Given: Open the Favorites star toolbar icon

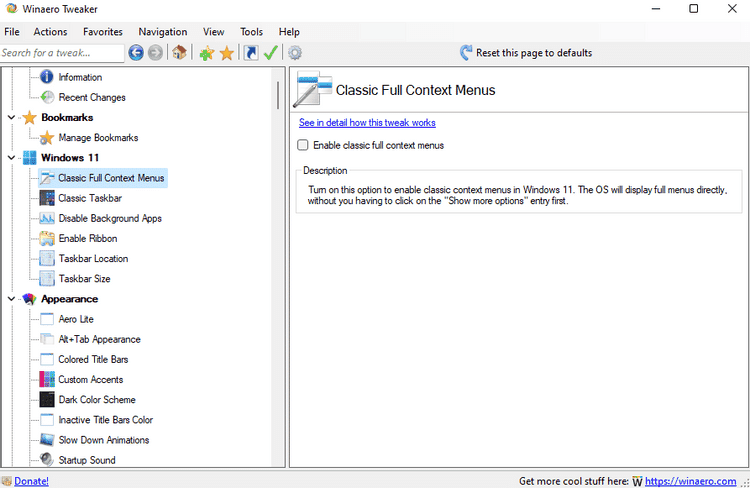Looking at the screenshot, I should (226, 53).
